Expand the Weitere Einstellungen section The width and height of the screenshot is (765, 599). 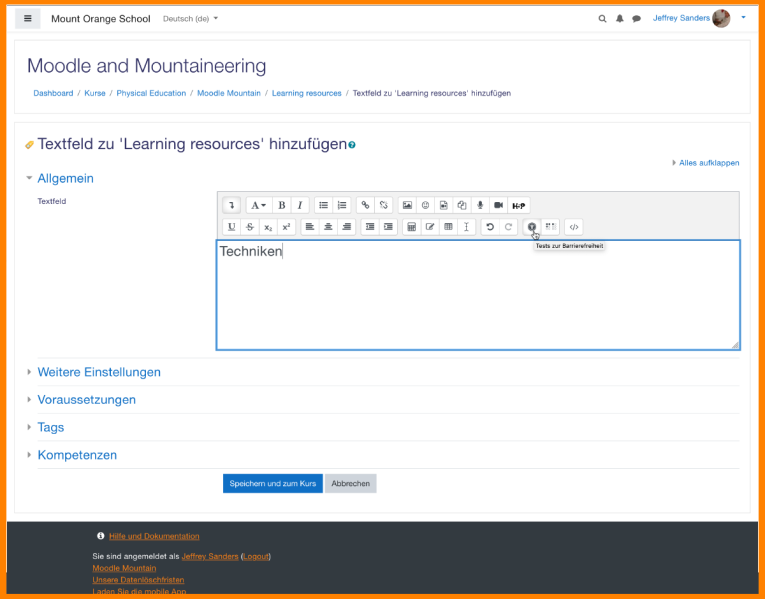pyautogui.click(x=99, y=372)
